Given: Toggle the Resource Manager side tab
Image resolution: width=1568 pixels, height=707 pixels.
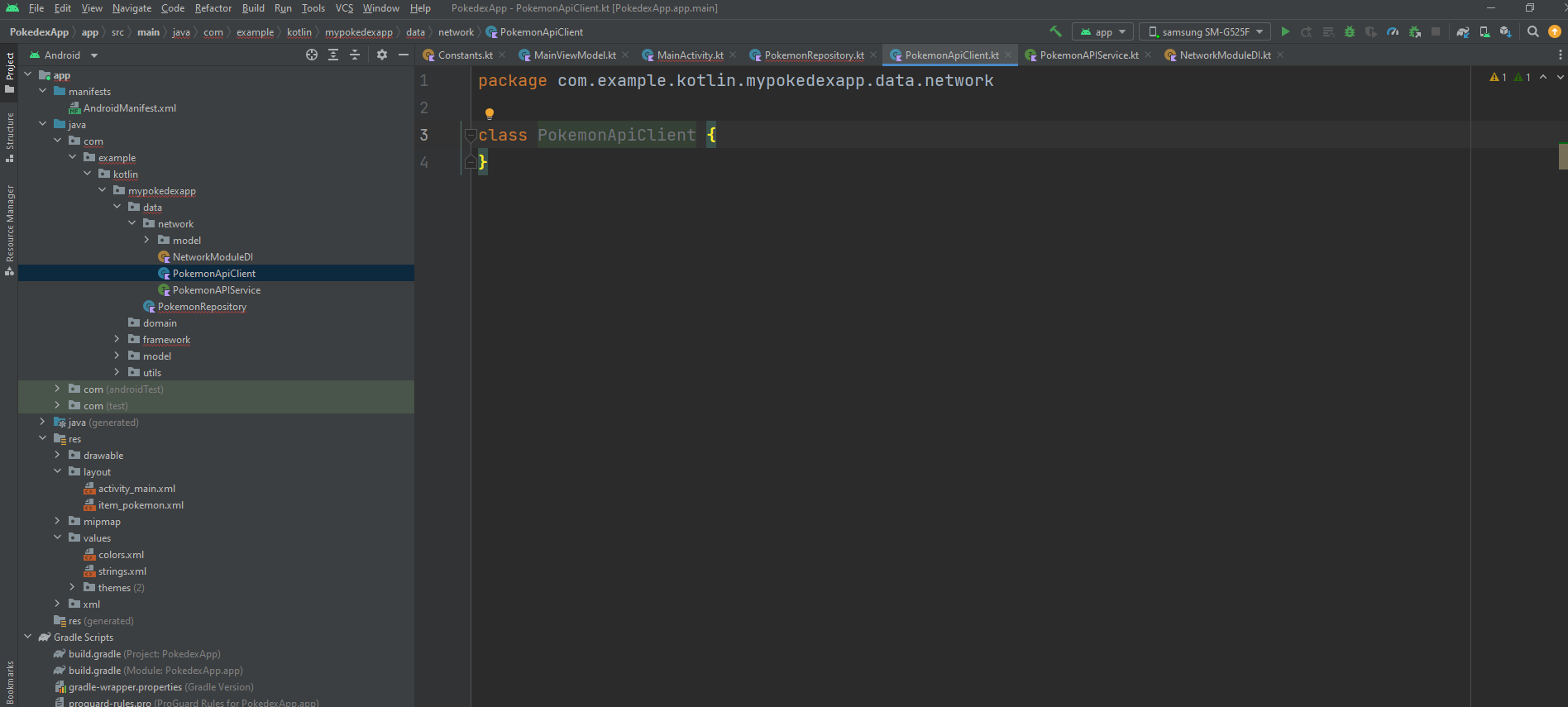Looking at the screenshot, I should [x=9, y=229].
